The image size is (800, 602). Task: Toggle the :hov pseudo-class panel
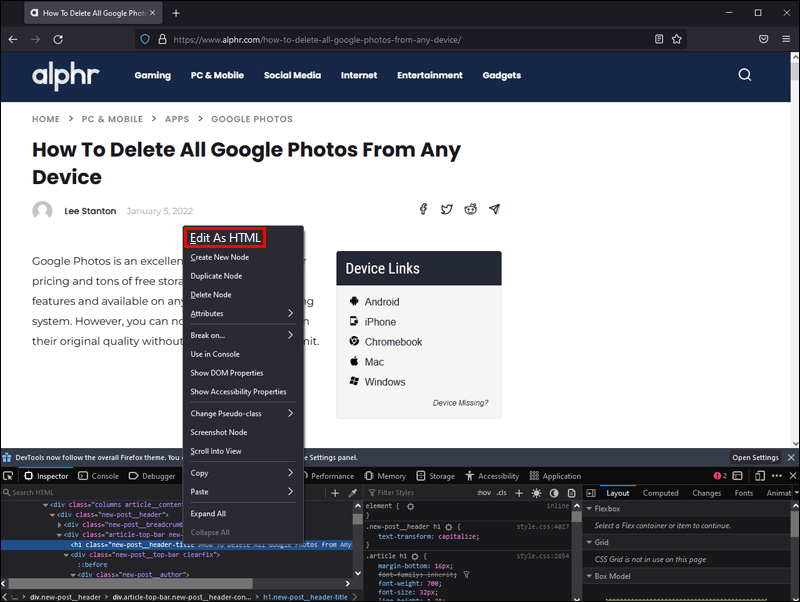484,493
